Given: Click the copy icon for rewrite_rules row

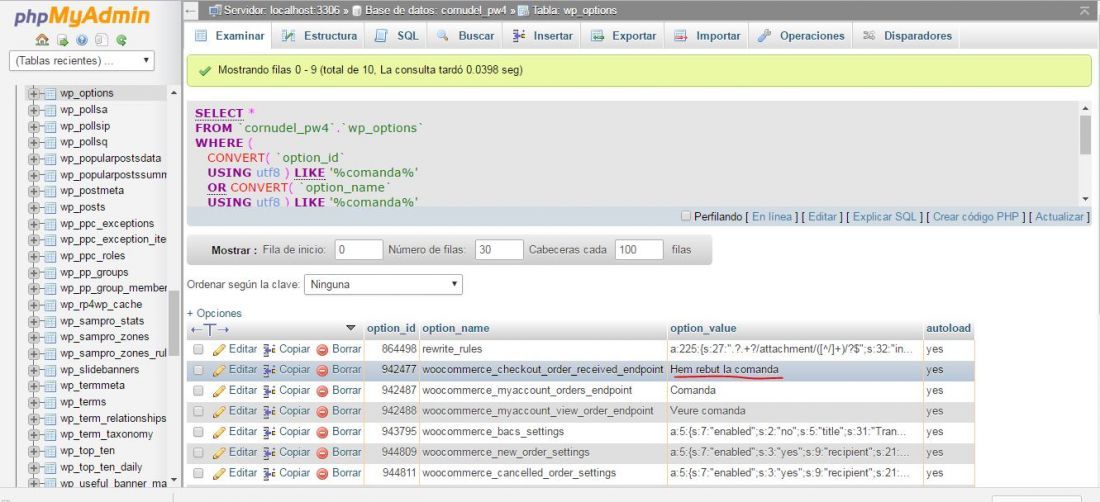Looking at the screenshot, I should [269, 349].
